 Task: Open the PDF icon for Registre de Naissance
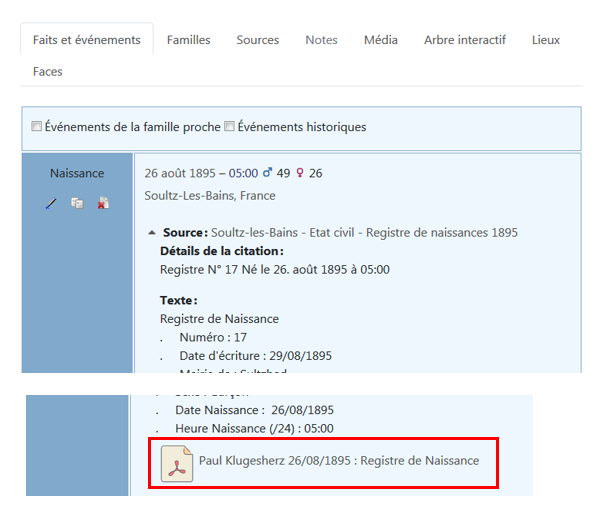pyautogui.click(x=178, y=462)
